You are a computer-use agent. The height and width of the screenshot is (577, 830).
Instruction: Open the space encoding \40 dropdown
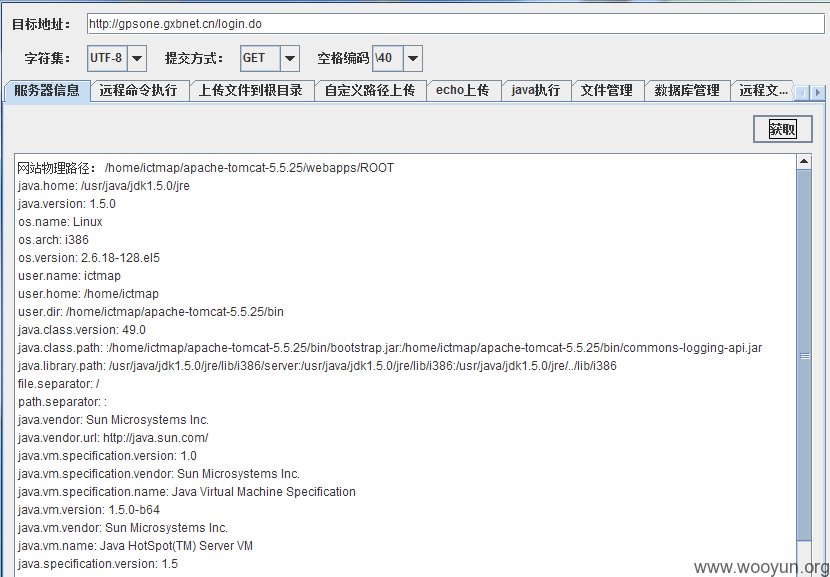[x=413, y=58]
